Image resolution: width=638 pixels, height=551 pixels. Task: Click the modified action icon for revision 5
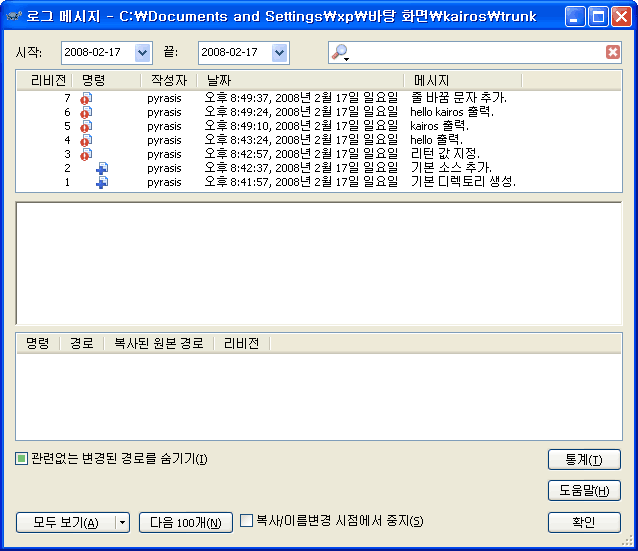86,126
